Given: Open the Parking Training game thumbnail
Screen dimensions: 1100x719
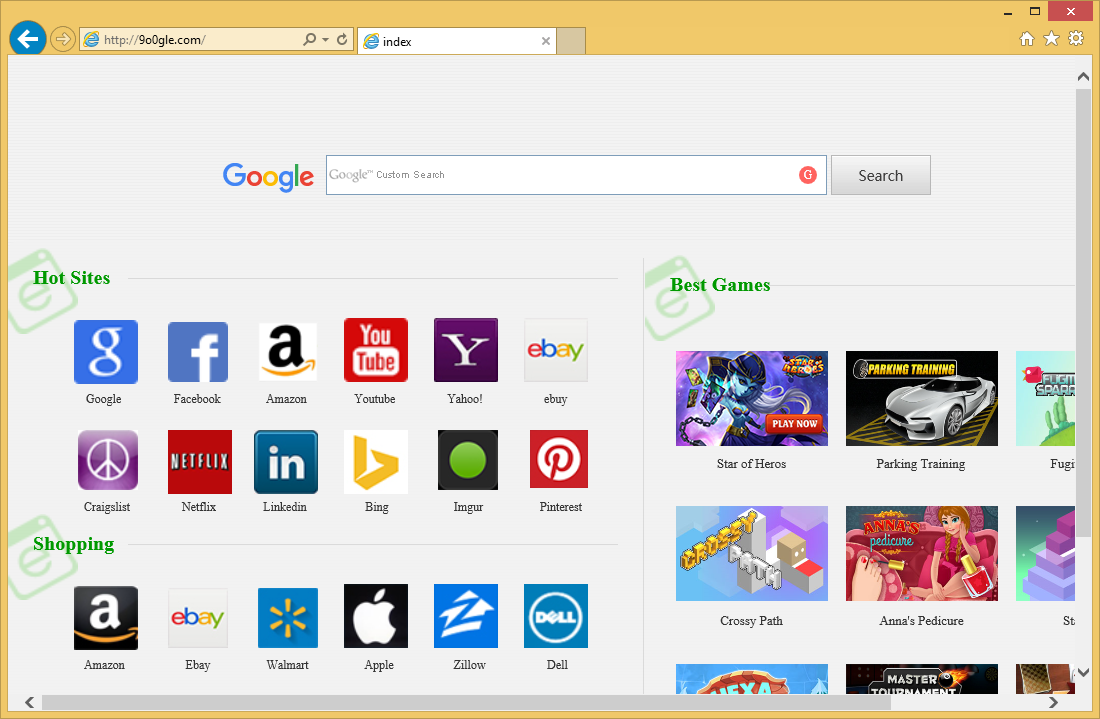Looking at the screenshot, I should pos(921,398).
